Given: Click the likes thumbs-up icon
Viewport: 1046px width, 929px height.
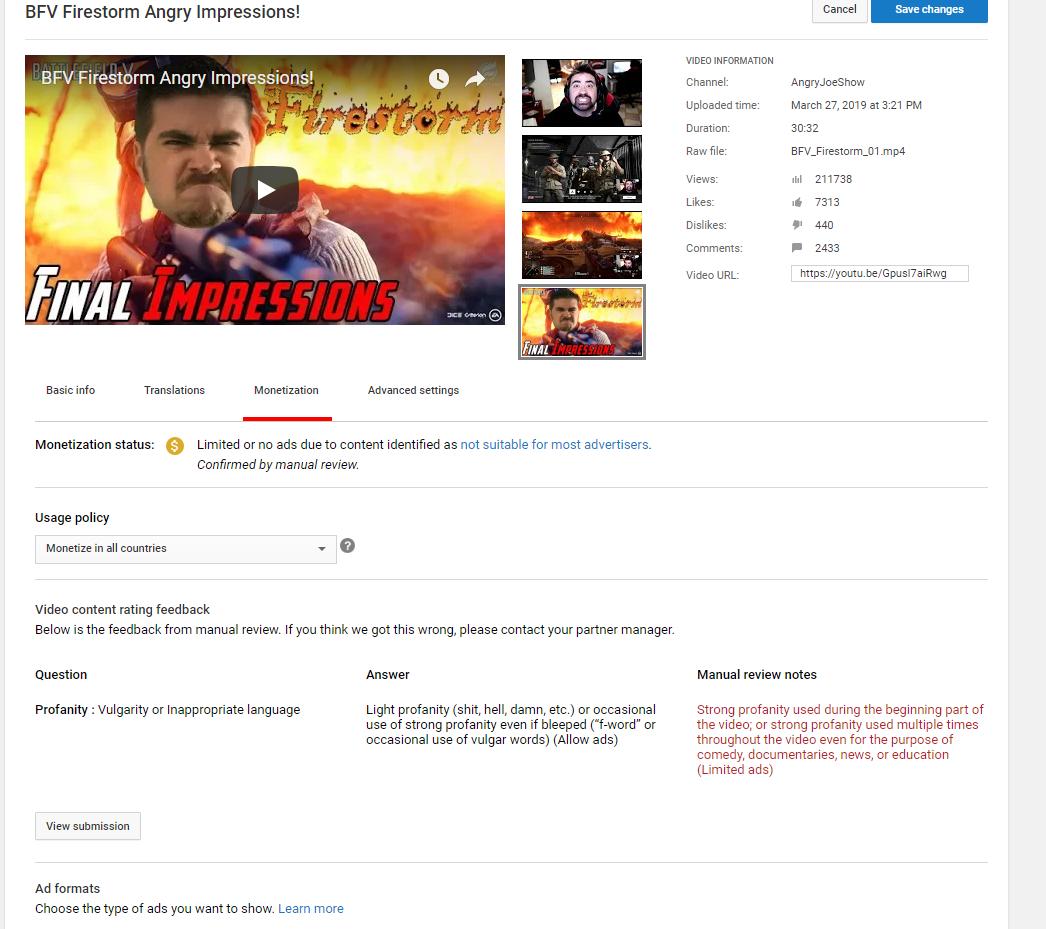Looking at the screenshot, I should 797,202.
